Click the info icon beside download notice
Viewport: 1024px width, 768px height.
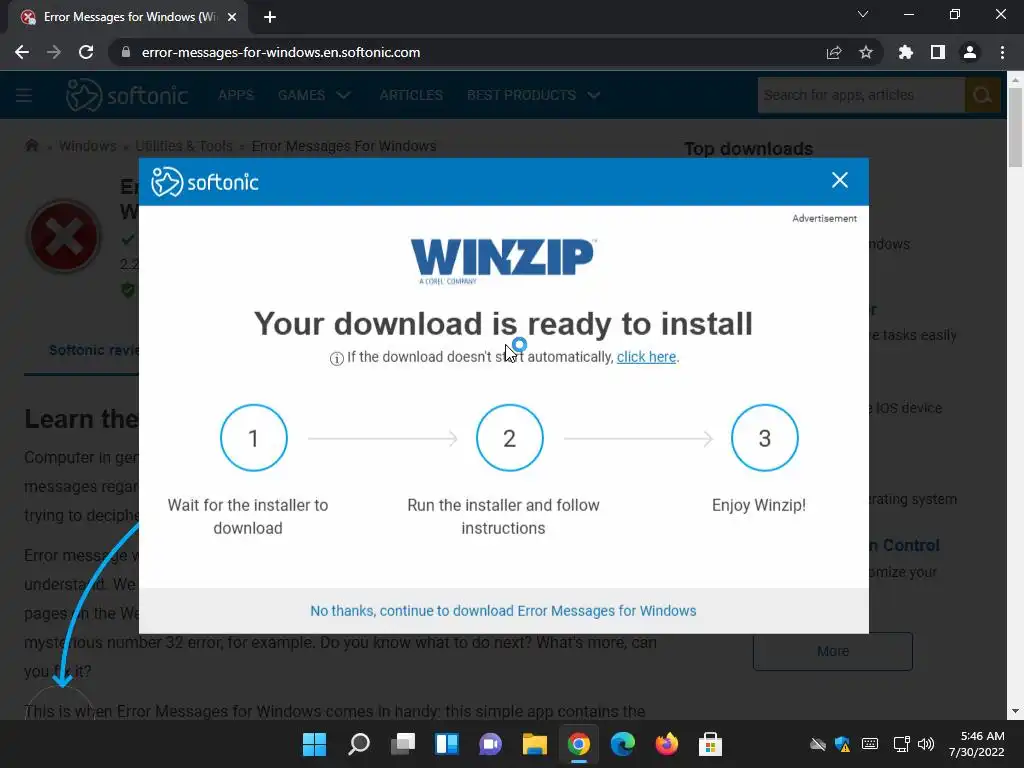(x=336, y=359)
